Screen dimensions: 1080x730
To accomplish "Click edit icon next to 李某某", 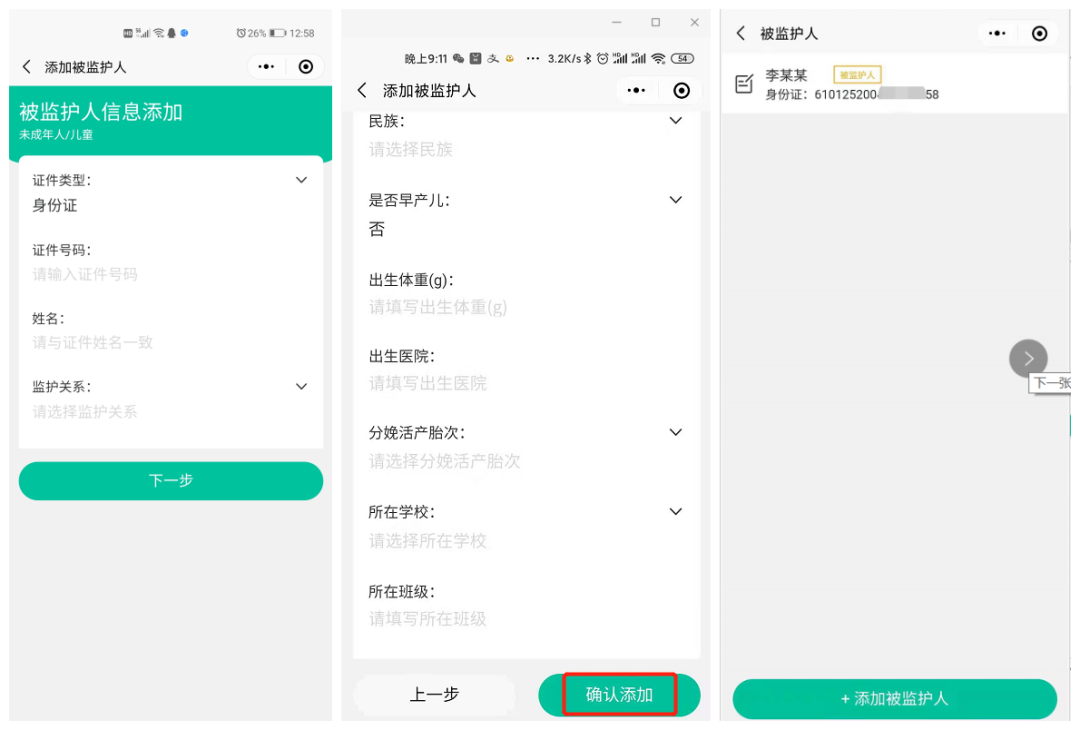I will pos(744,85).
